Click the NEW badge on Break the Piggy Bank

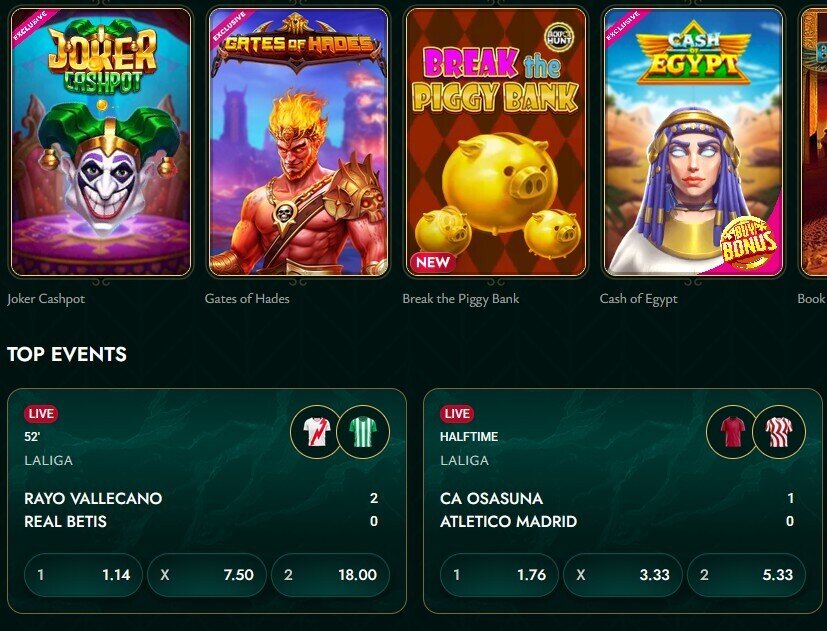(433, 262)
